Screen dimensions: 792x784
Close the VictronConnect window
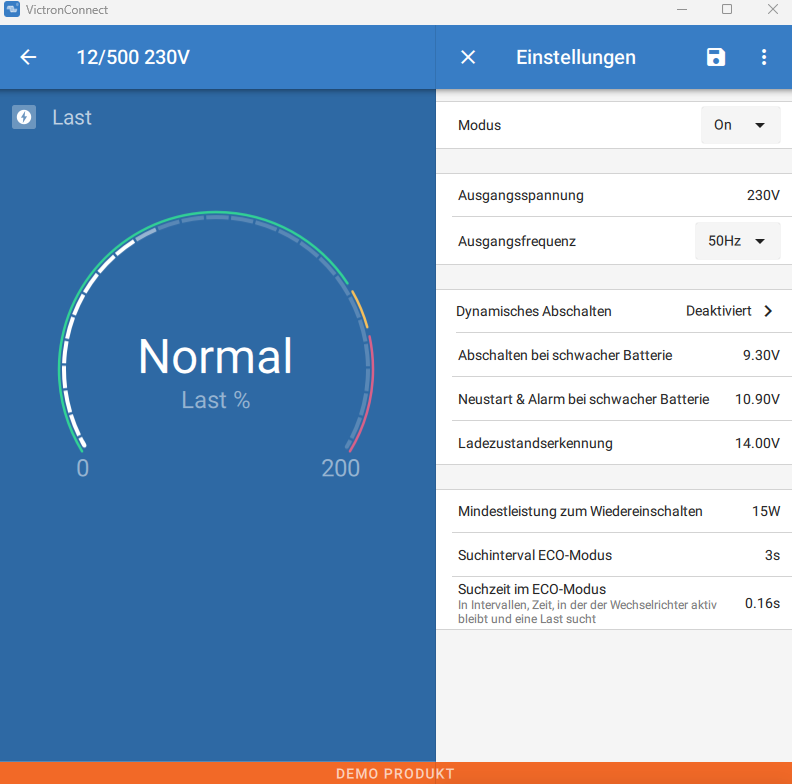[773, 9]
